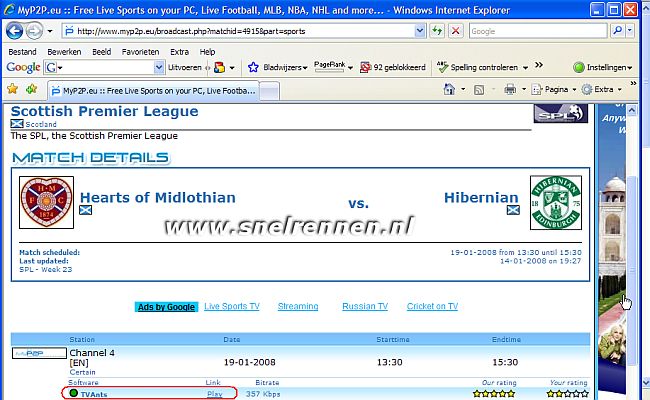This screenshot has width=650, height=400.
Task: Go back with the browser Back arrow
Action: pyautogui.click(x=15, y=31)
